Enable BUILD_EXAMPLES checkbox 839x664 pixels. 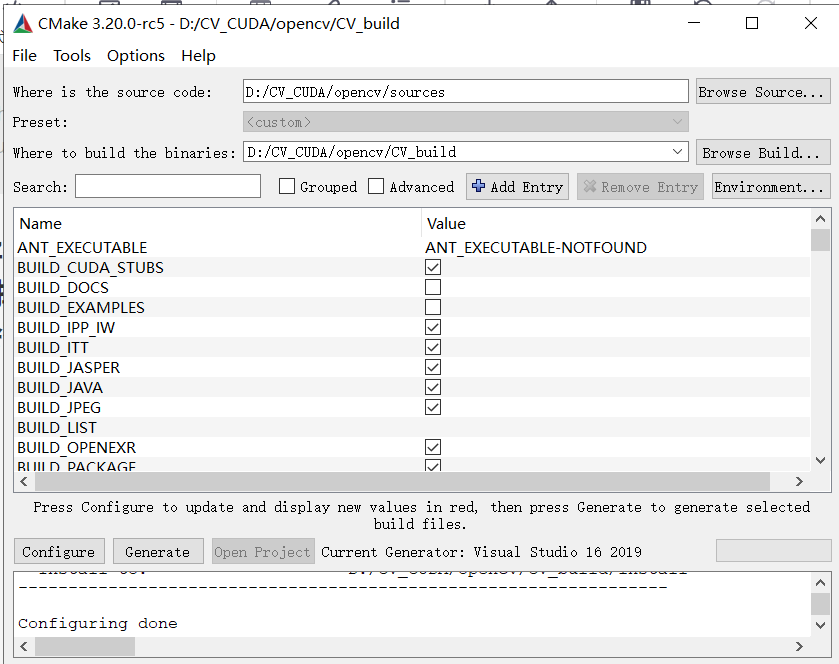tap(433, 307)
